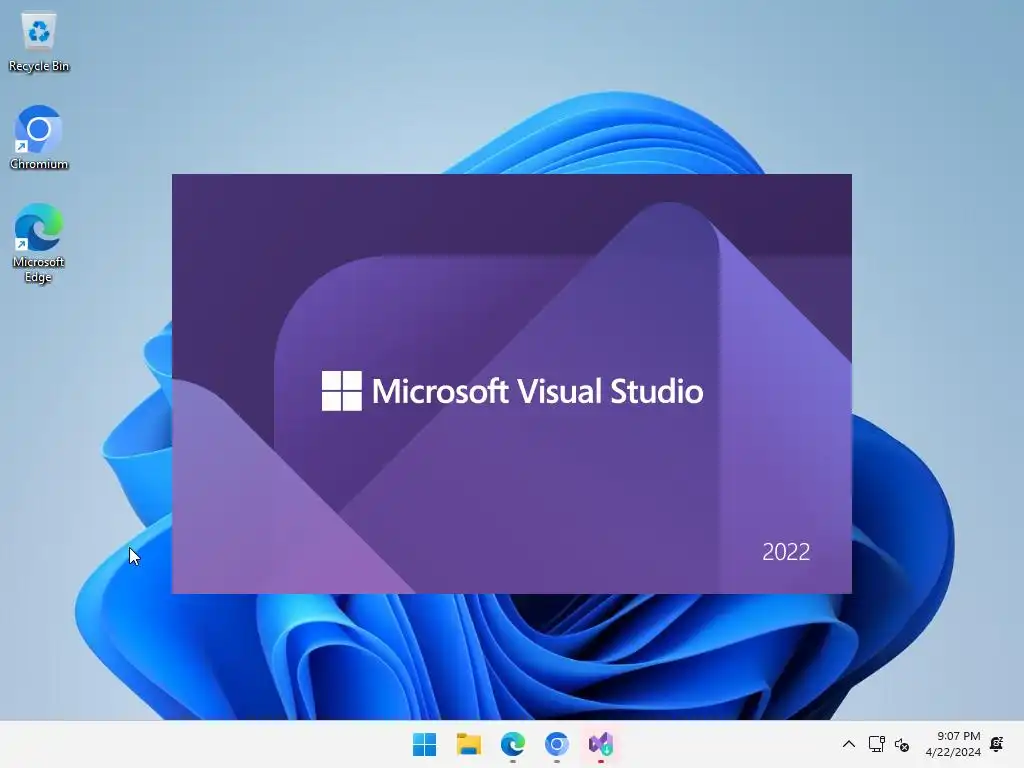Open the Recycle Bin desktop icon
This screenshot has width=1024, height=768.
[x=39, y=42]
